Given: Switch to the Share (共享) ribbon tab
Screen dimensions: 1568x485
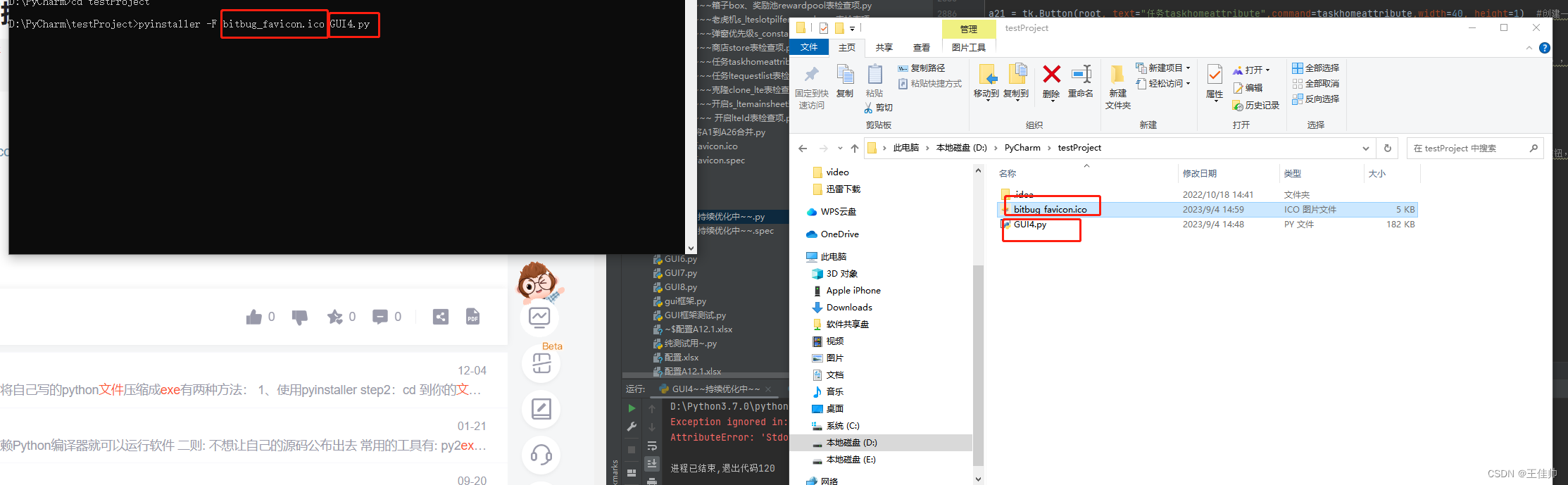Looking at the screenshot, I should pos(884,47).
